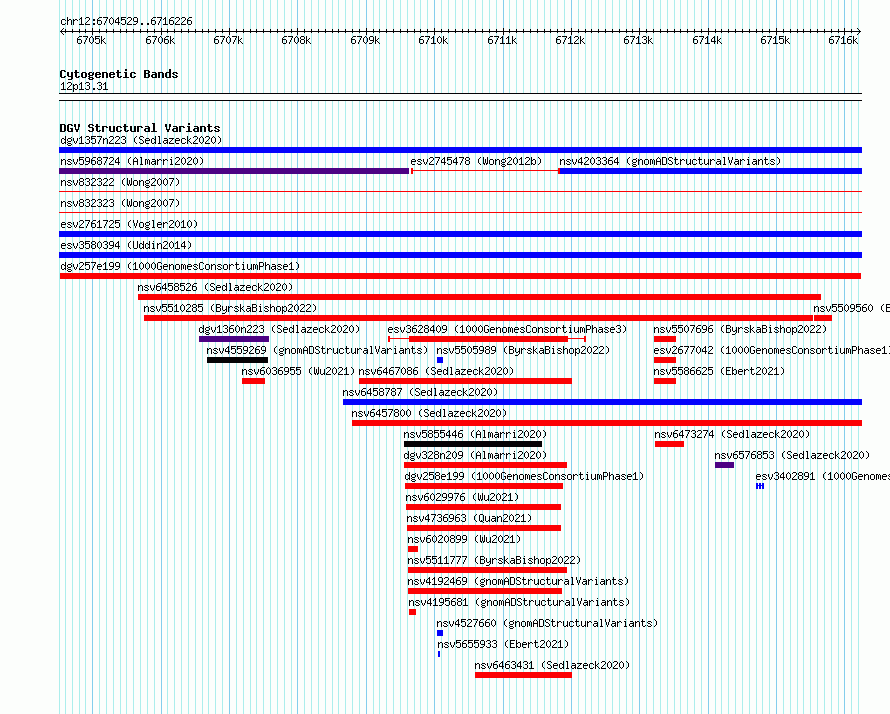The width and height of the screenshot is (890, 714).
Task: Click the nsv4736963 (Quan2021) label
Action: pos(469,518)
